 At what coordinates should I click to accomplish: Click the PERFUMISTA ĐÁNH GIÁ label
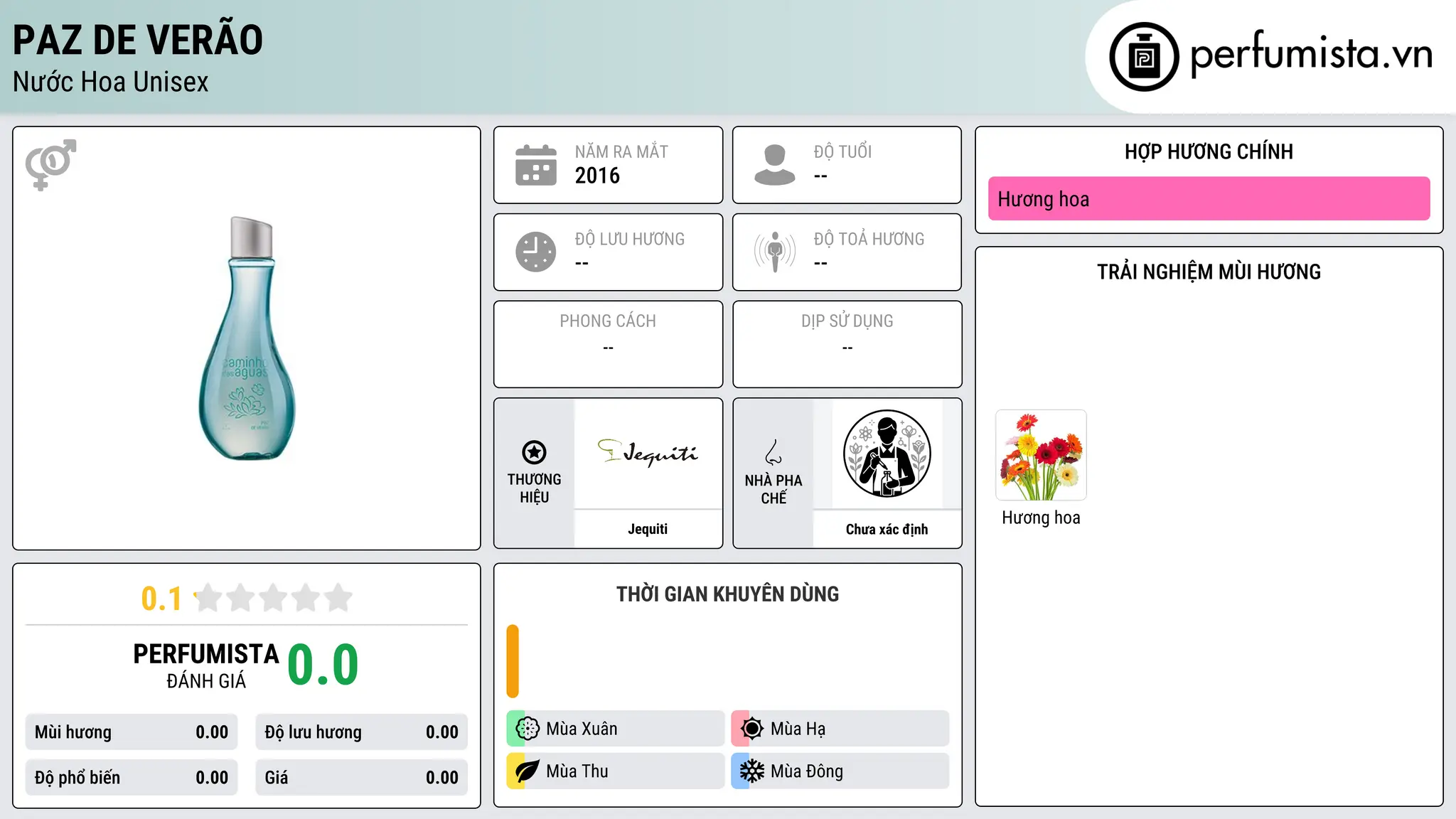tap(206, 665)
